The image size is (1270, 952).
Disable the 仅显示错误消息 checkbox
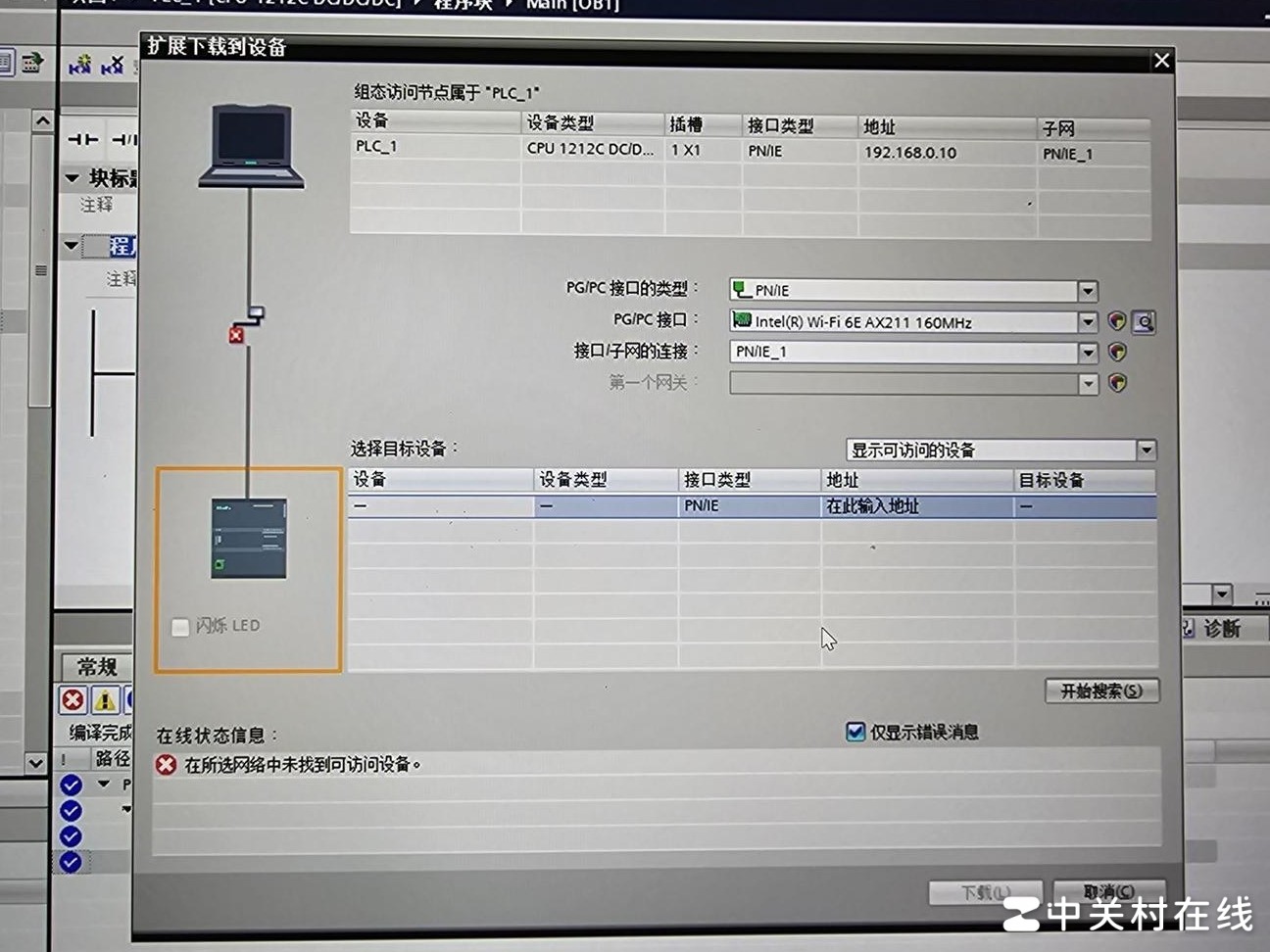click(x=855, y=731)
